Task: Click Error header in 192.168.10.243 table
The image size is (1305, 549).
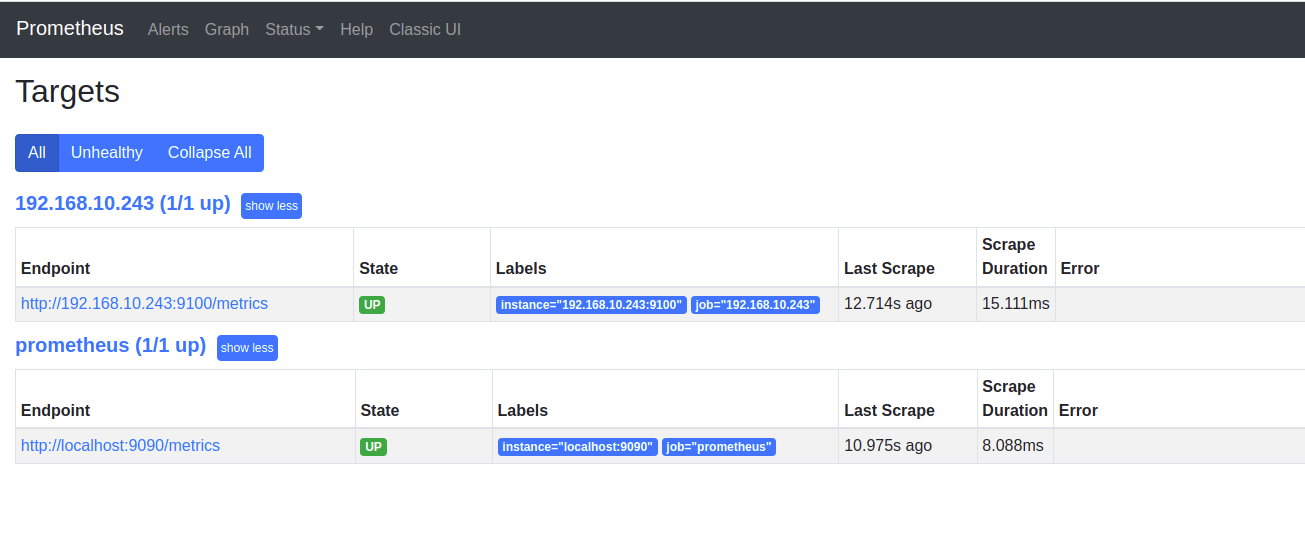Action: (x=1080, y=268)
